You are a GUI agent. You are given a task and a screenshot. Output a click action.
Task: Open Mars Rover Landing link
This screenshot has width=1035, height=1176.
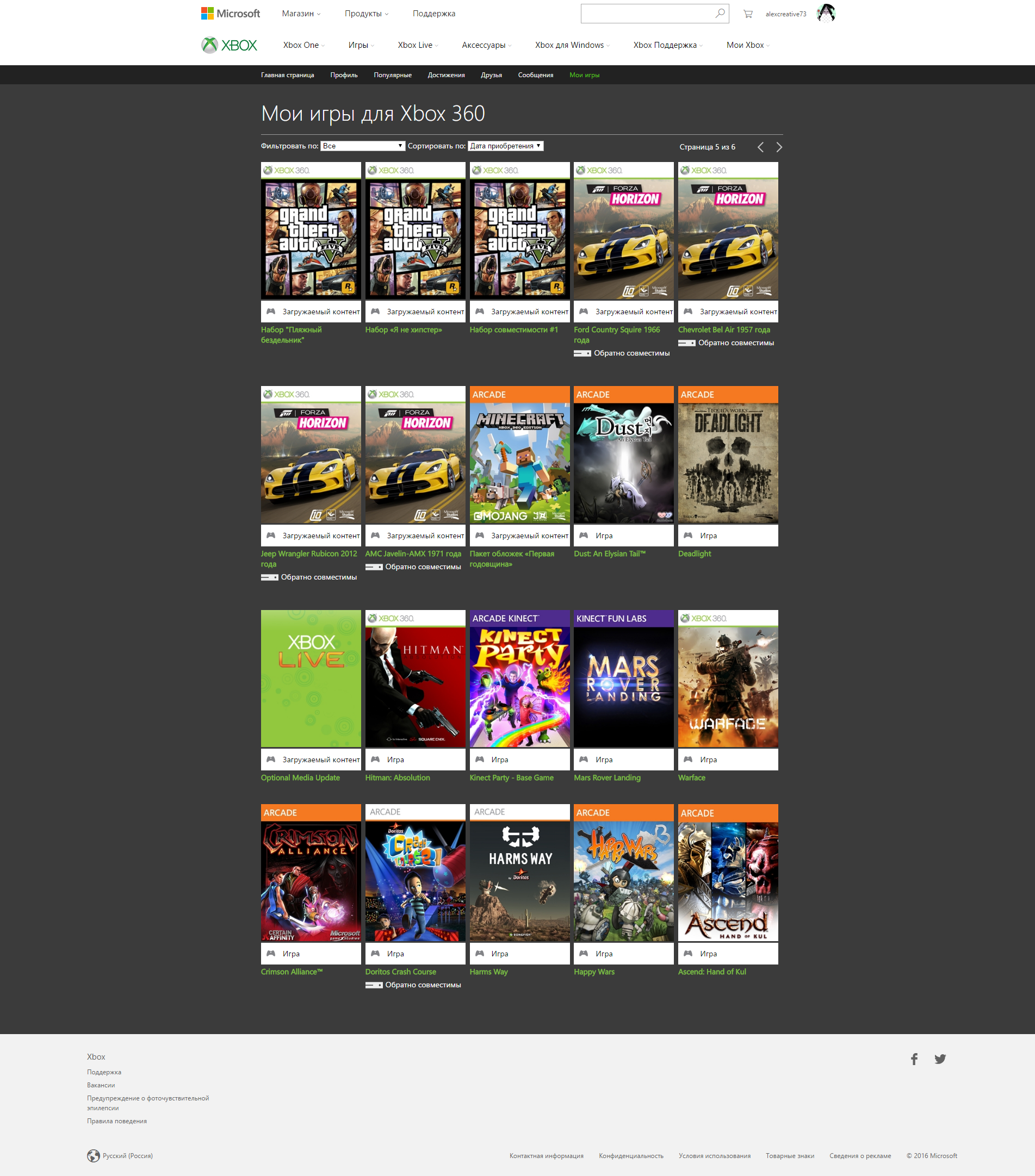tap(607, 777)
